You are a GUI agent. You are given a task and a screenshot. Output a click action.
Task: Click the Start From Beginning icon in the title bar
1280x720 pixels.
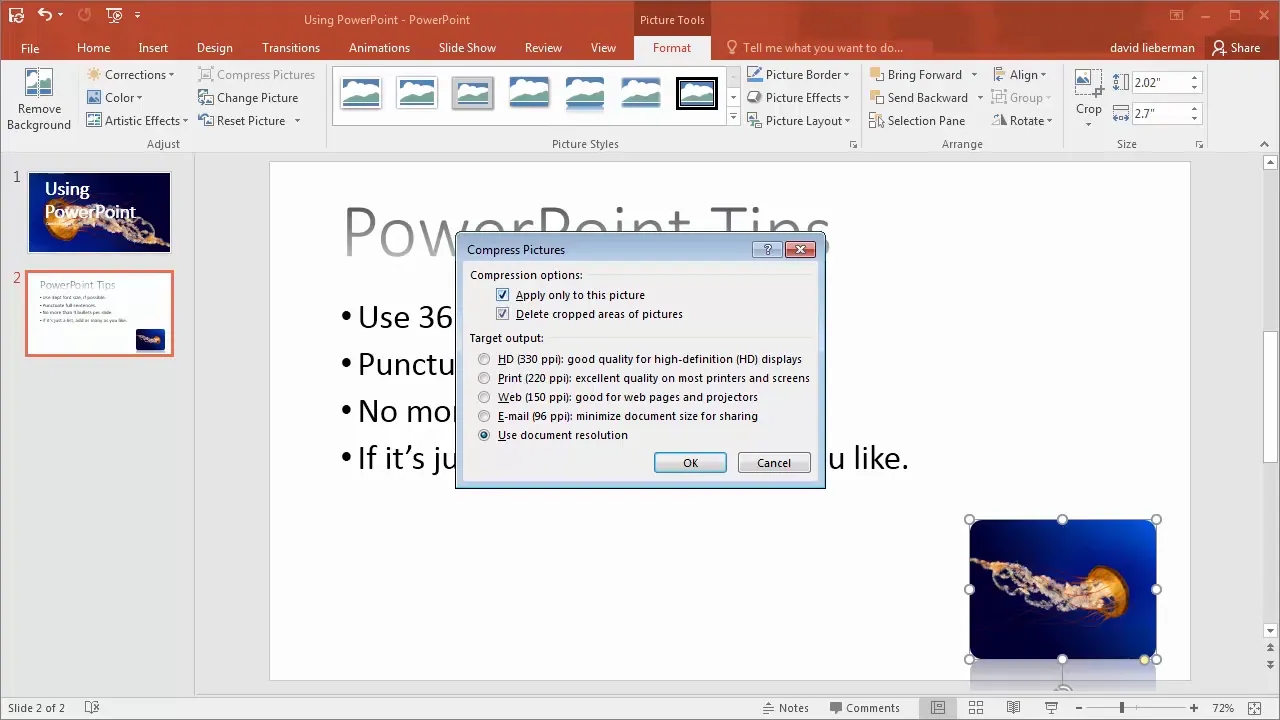coord(114,15)
